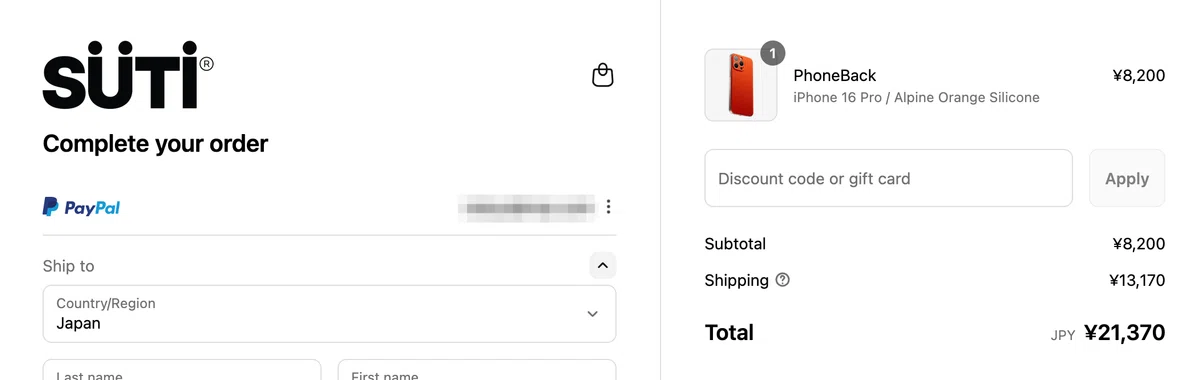Click the quantity badge on product image
1200x380 pixels.
772,53
